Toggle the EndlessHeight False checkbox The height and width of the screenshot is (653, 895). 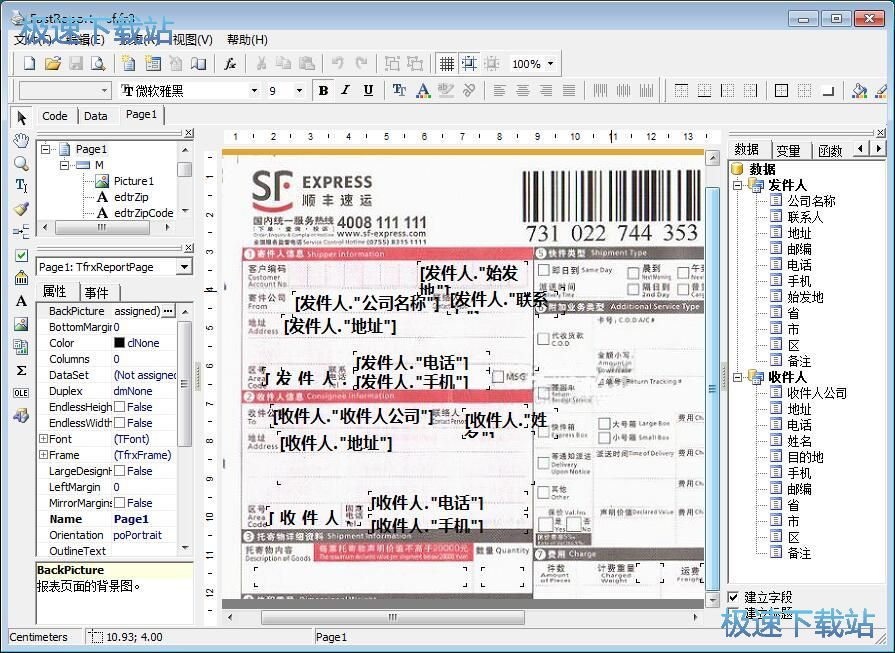tap(119, 407)
